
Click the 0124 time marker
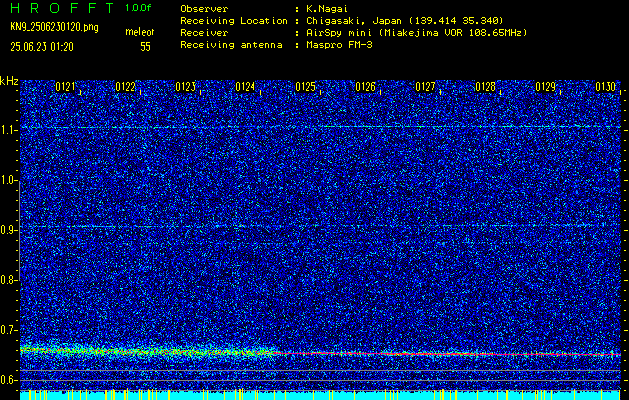[245, 87]
